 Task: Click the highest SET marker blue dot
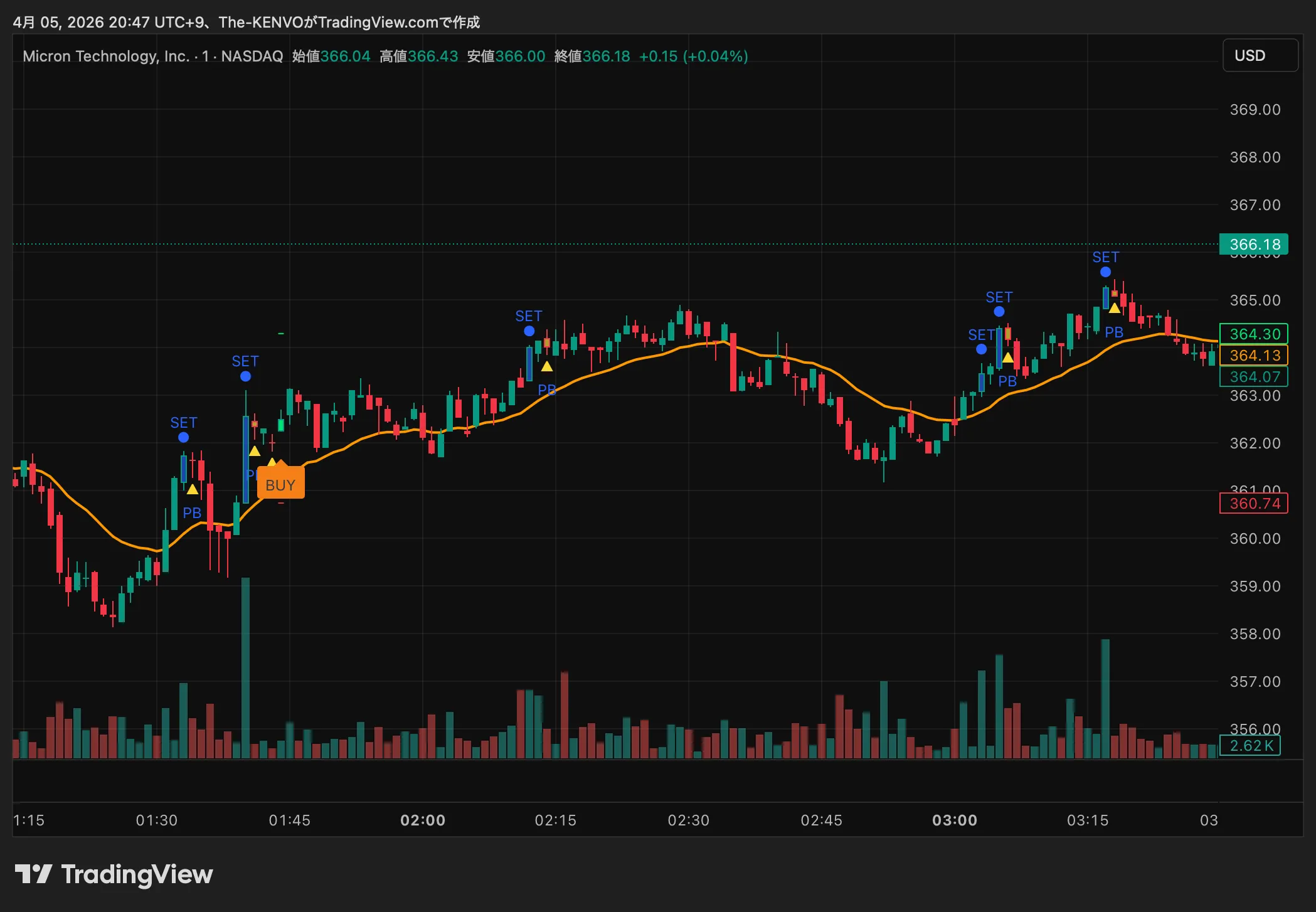(x=1105, y=272)
